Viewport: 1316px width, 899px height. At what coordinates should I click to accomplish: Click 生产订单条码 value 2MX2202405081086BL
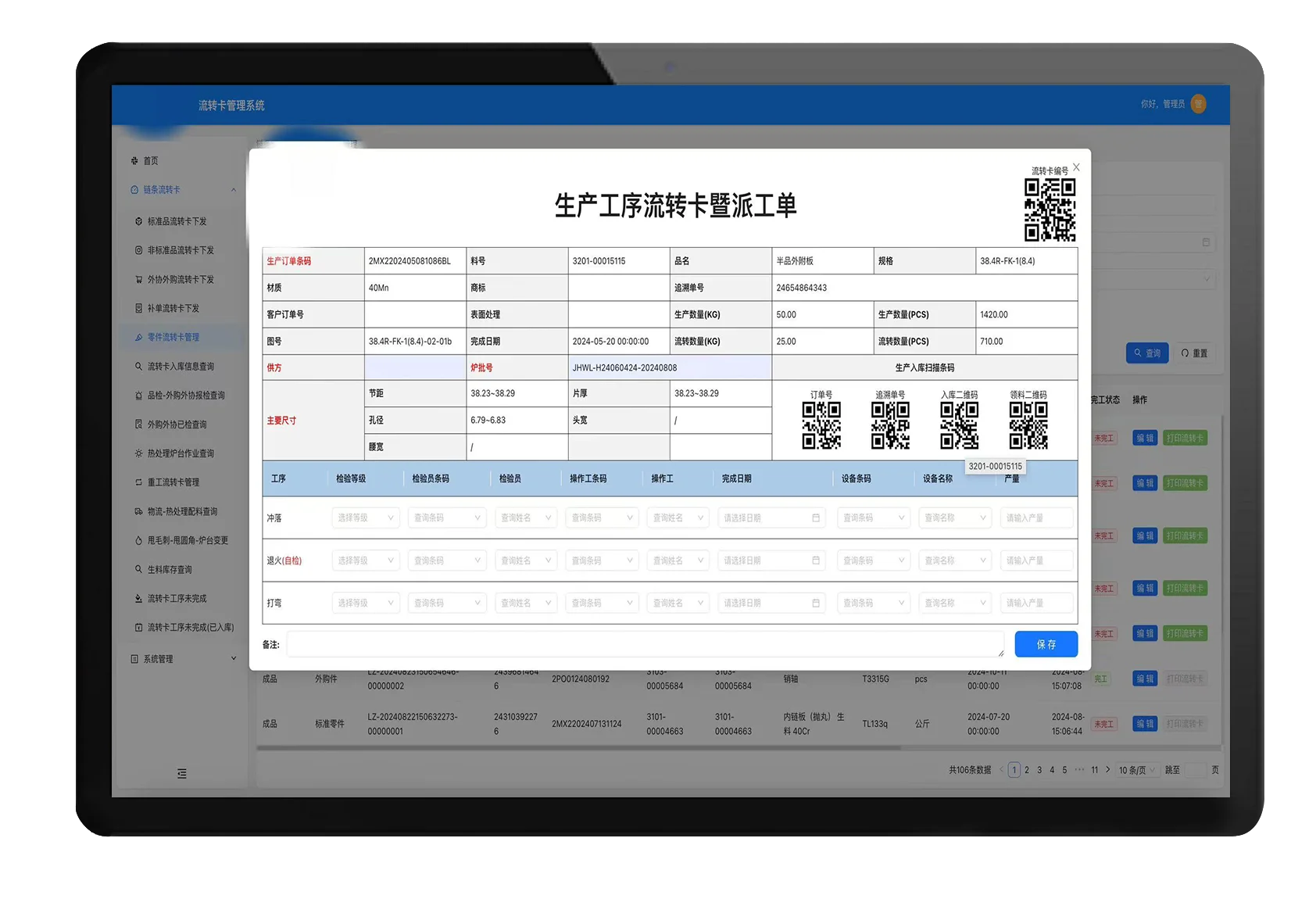click(x=409, y=261)
